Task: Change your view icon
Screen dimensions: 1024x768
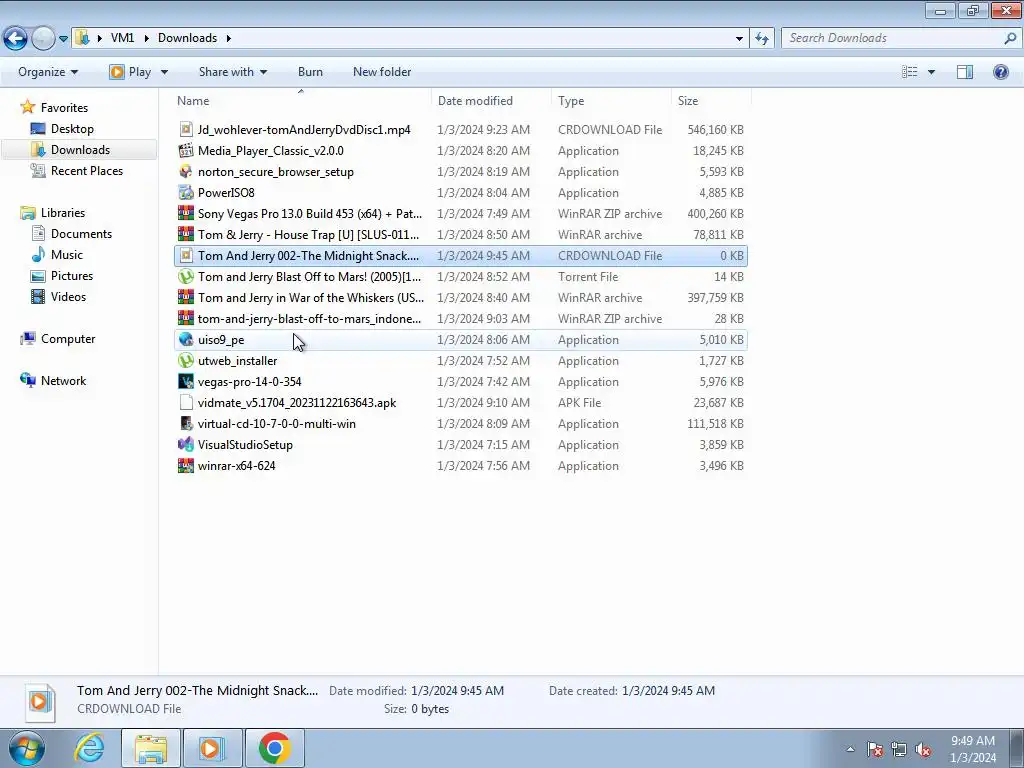Action: pyautogui.click(x=909, y=72)
